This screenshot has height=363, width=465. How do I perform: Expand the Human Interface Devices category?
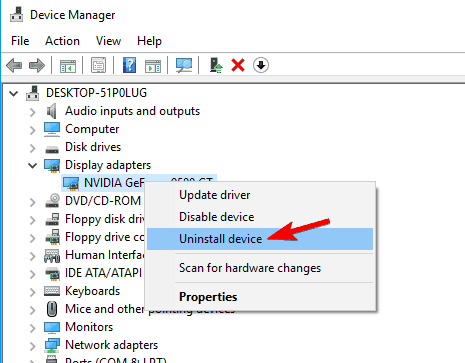click(x=32, y=256)
